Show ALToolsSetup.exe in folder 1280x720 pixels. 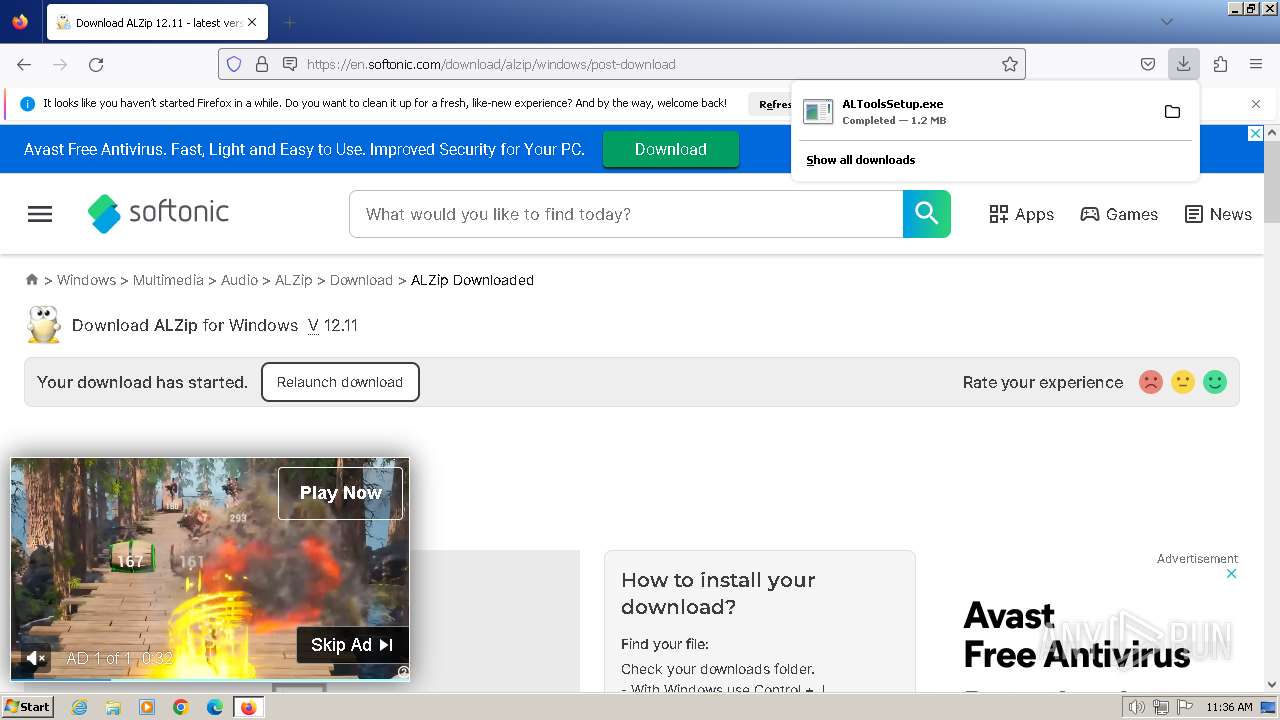pos(1172,112)
